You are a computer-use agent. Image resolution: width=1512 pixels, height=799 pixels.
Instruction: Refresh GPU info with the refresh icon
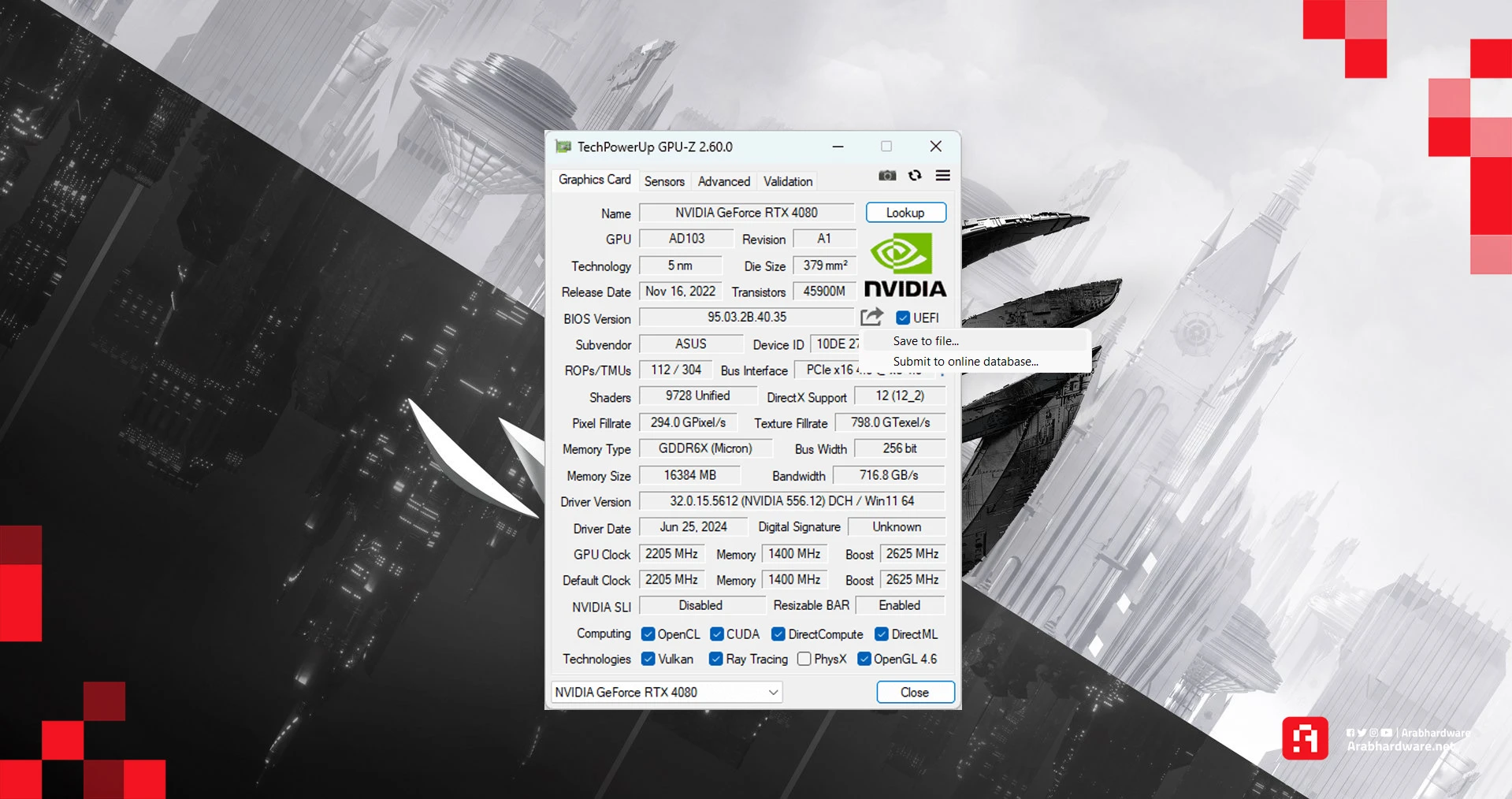tap(915, 176)
